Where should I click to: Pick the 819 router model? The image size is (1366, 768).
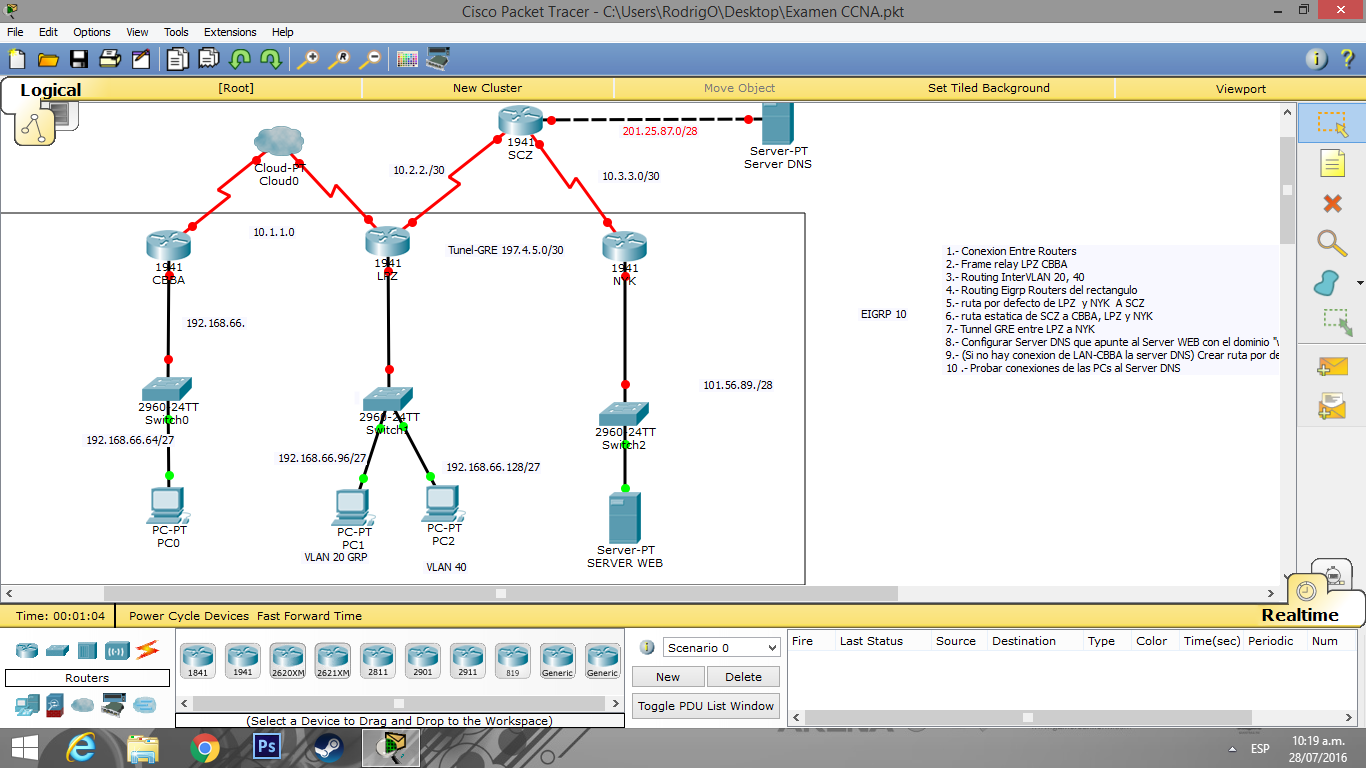(x=512, y=661)
